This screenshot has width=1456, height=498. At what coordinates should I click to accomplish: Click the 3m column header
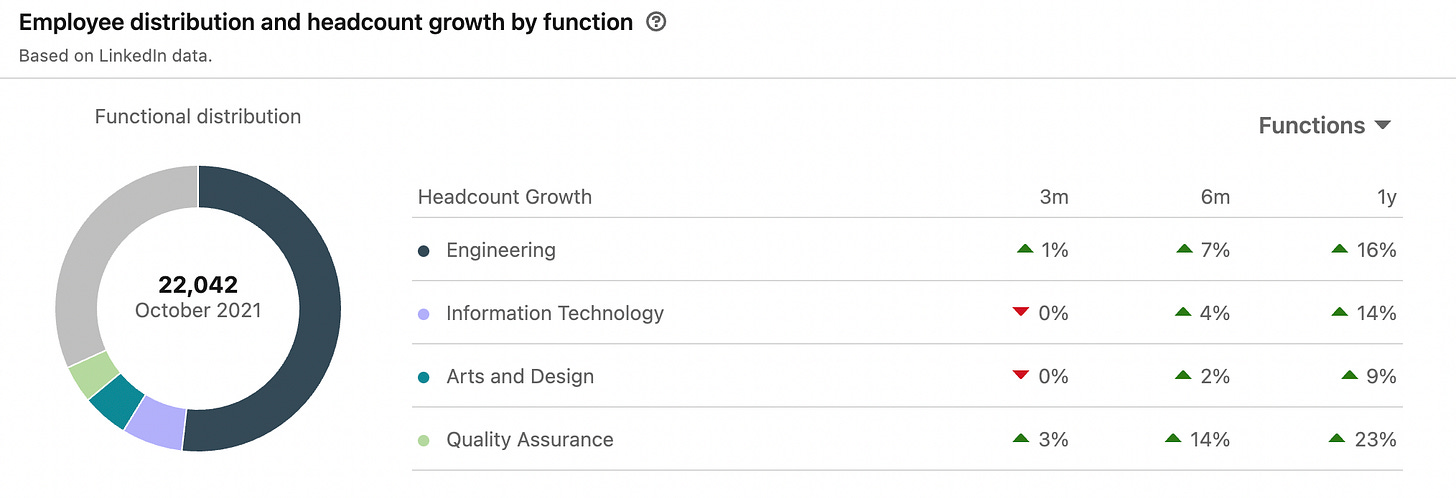point(1054,198)
